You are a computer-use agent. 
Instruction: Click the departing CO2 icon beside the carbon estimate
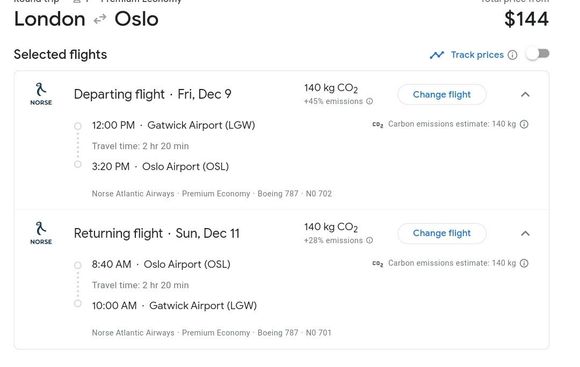(378, 125)
